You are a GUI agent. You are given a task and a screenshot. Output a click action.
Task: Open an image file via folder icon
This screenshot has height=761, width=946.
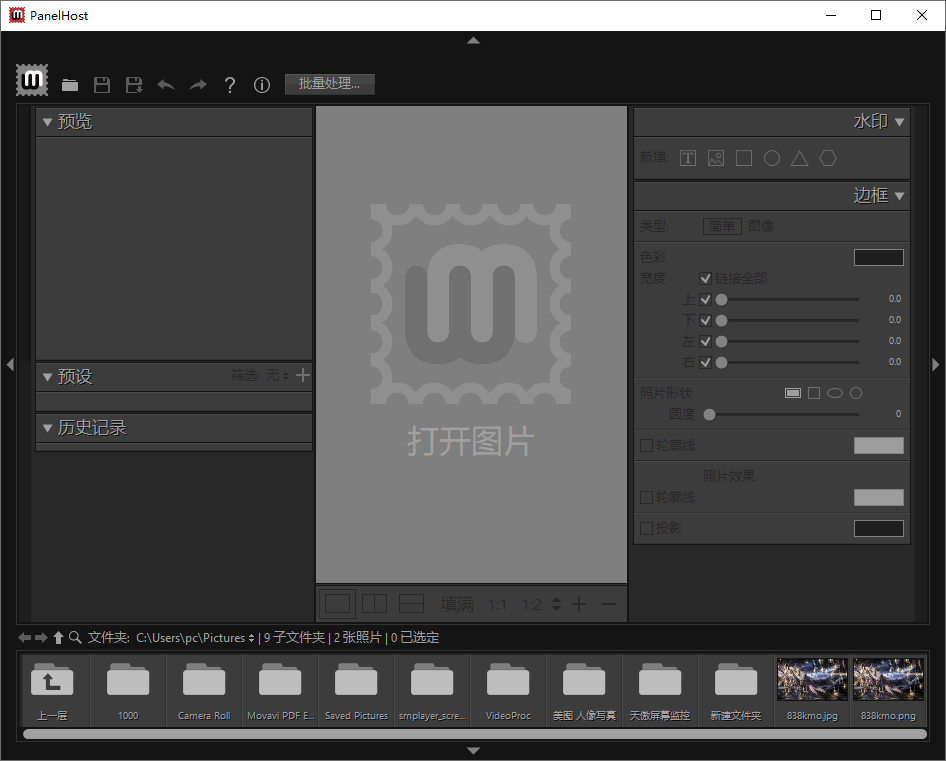coord(70,85)
